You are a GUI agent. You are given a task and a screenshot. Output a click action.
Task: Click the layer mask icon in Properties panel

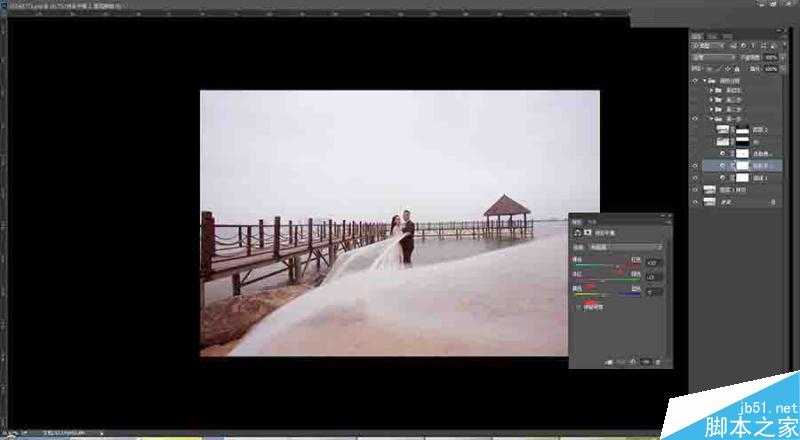(x=587, y=232)
